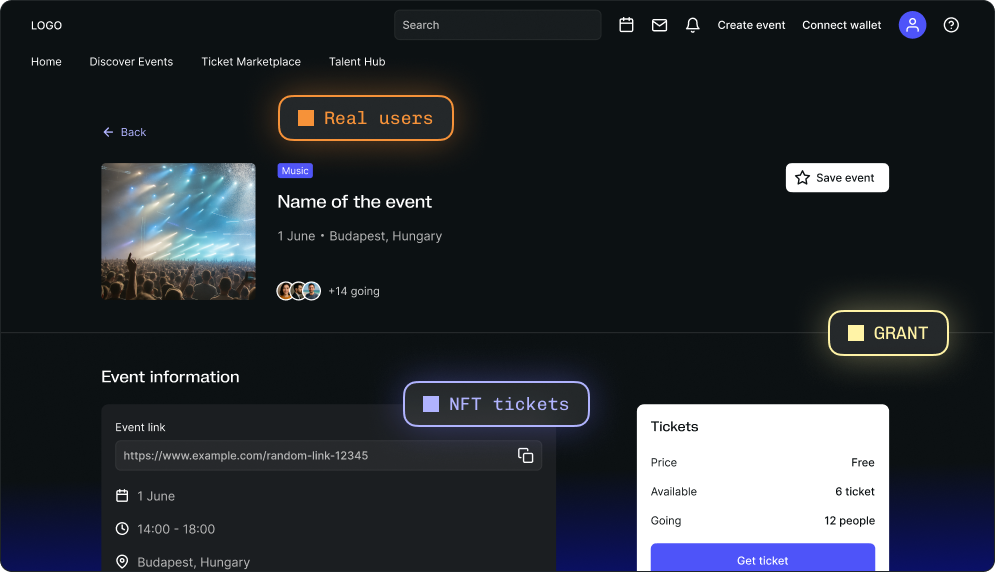The width and height of the screenshot is (995, 572).
Task: Open the help question mark icon
Action: [x=951, y=25]
